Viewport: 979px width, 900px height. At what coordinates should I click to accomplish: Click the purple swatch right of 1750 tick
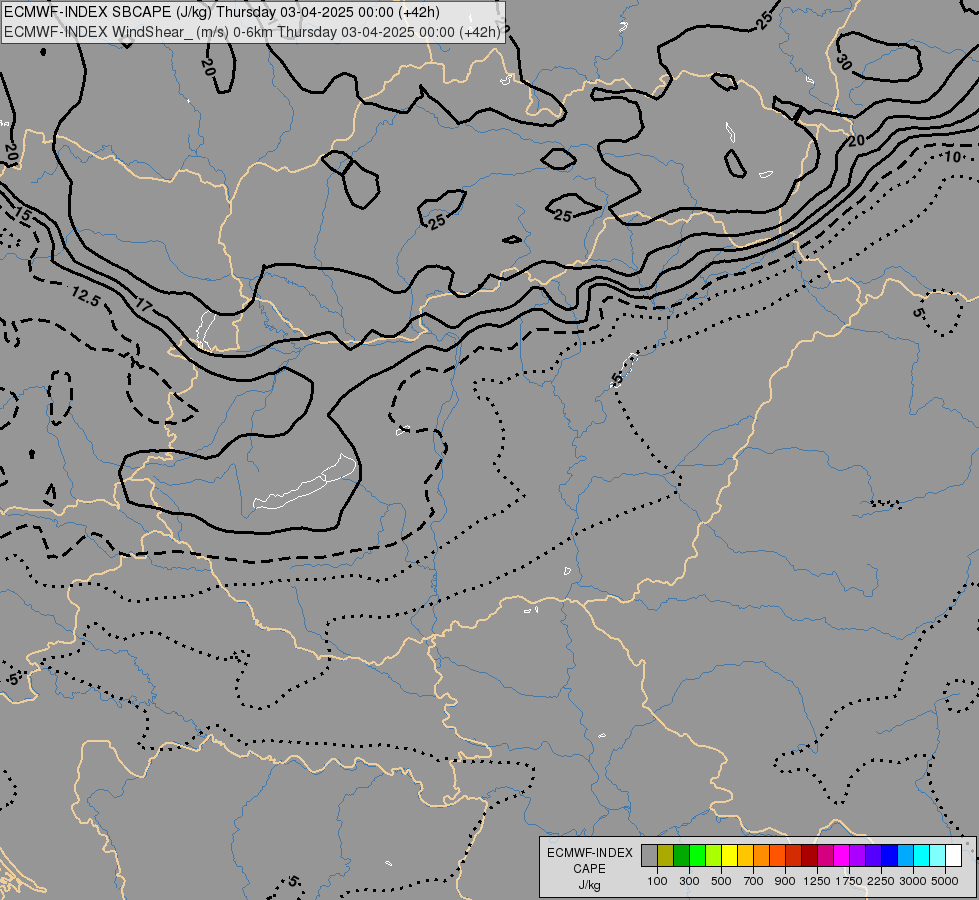coord(858,856)
